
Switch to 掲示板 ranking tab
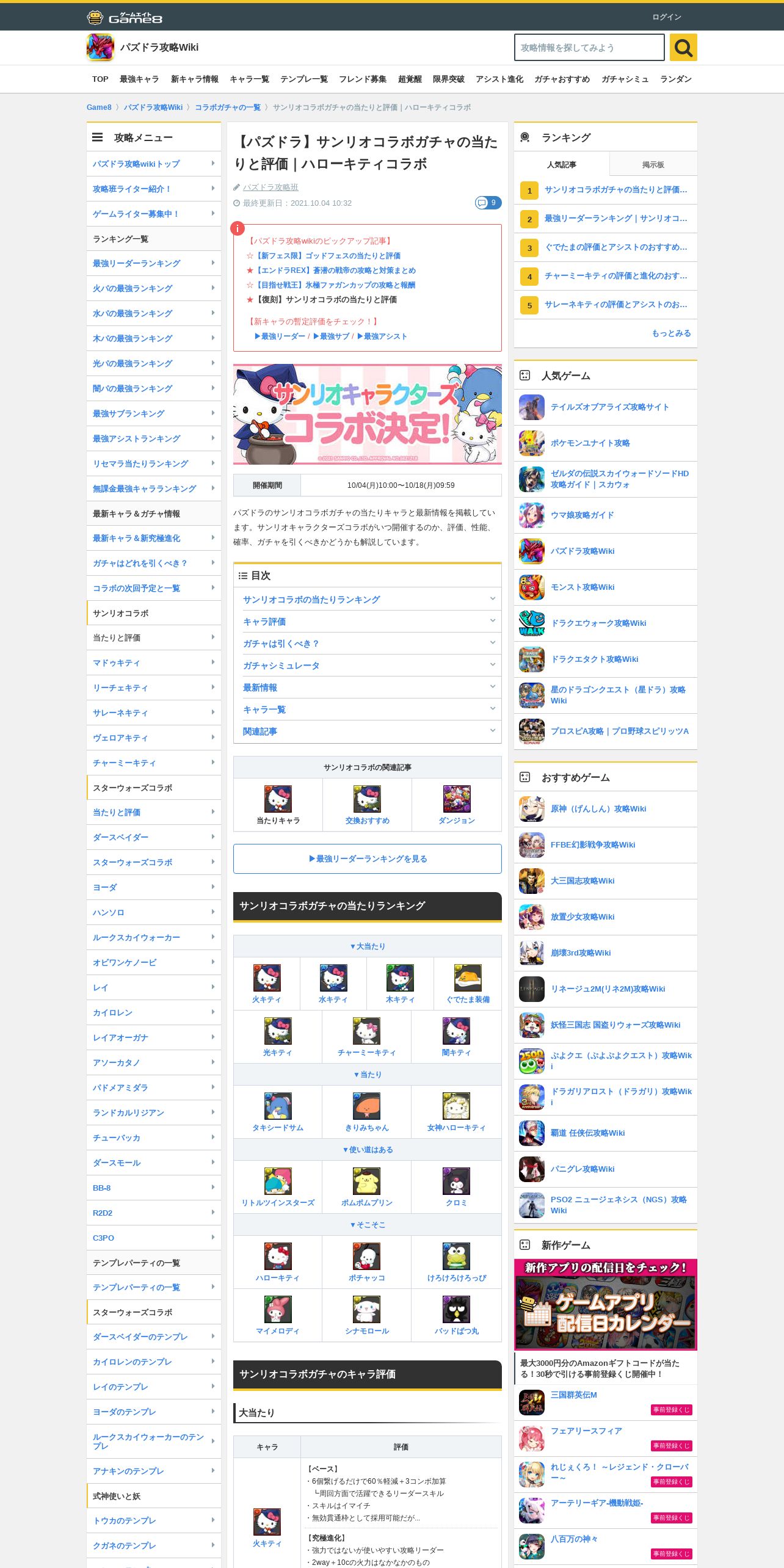[653, 164]
